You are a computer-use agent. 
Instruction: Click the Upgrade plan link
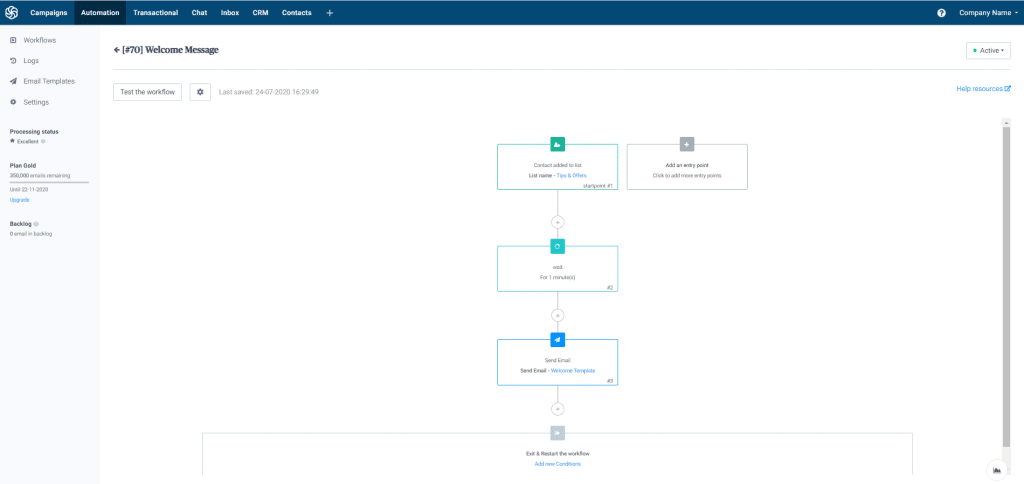tap(19, 200)
